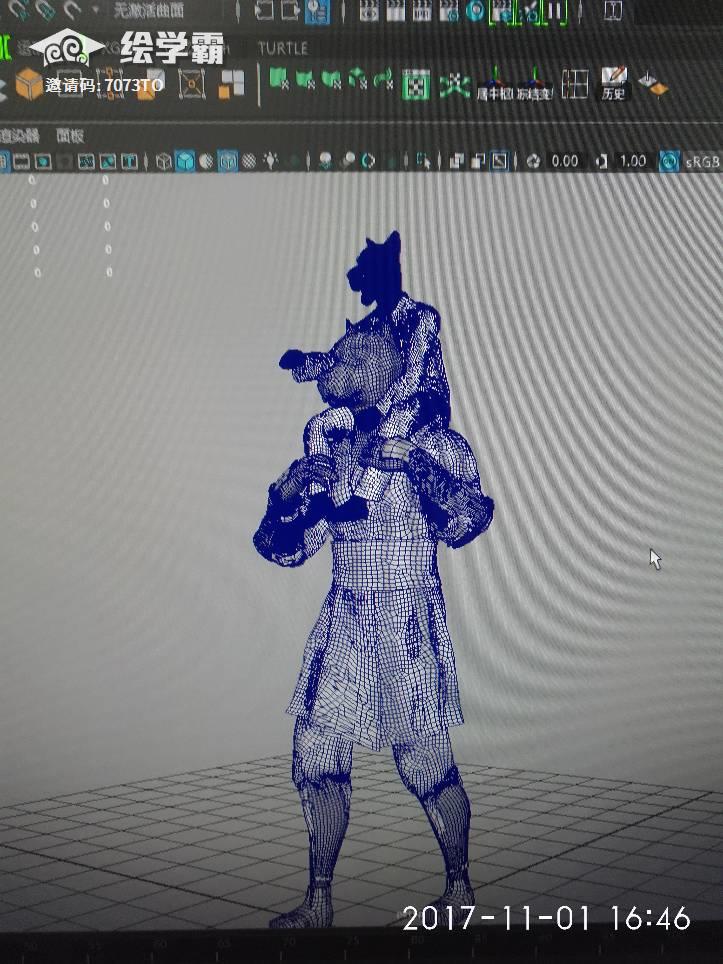Click the orange plane with arrow shelf icon

pos(653,85)
